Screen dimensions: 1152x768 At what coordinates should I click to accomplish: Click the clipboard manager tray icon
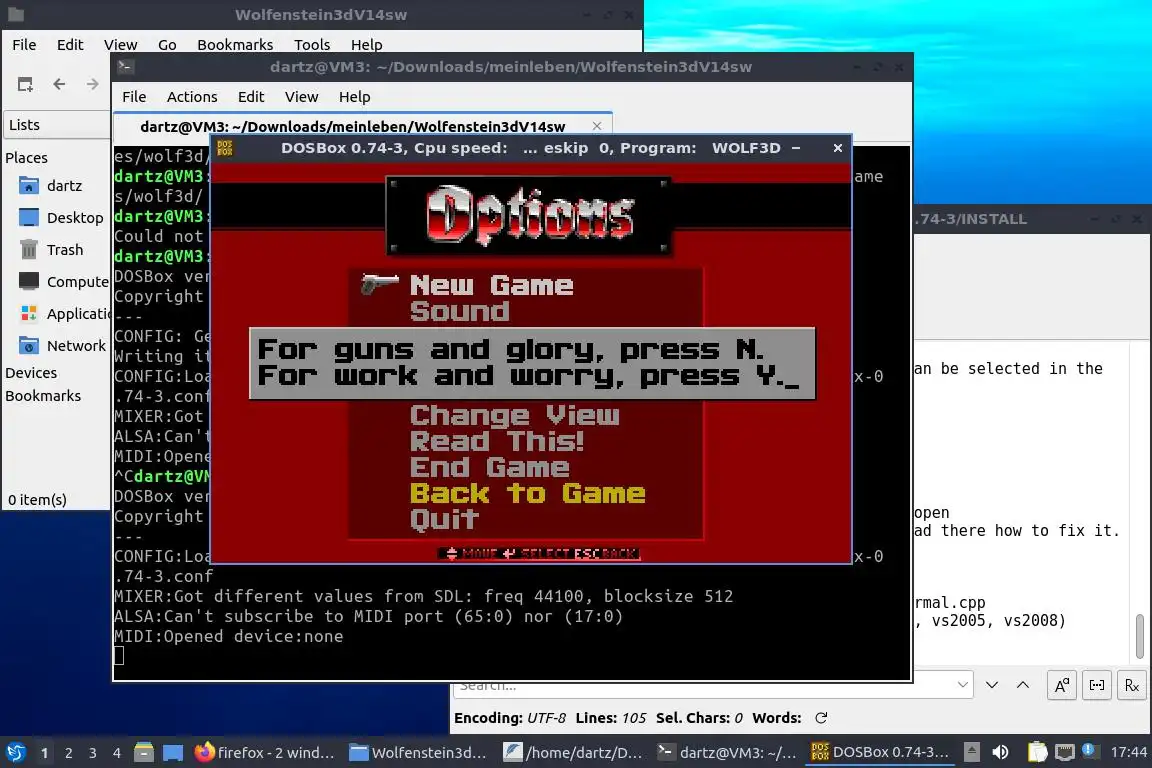1037,752
